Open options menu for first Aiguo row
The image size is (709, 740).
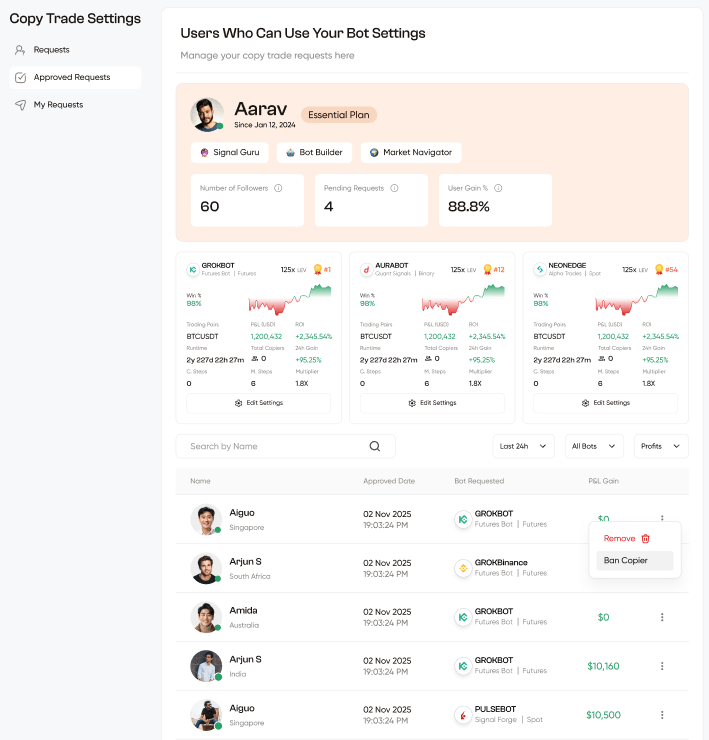[x=662, y=518]
